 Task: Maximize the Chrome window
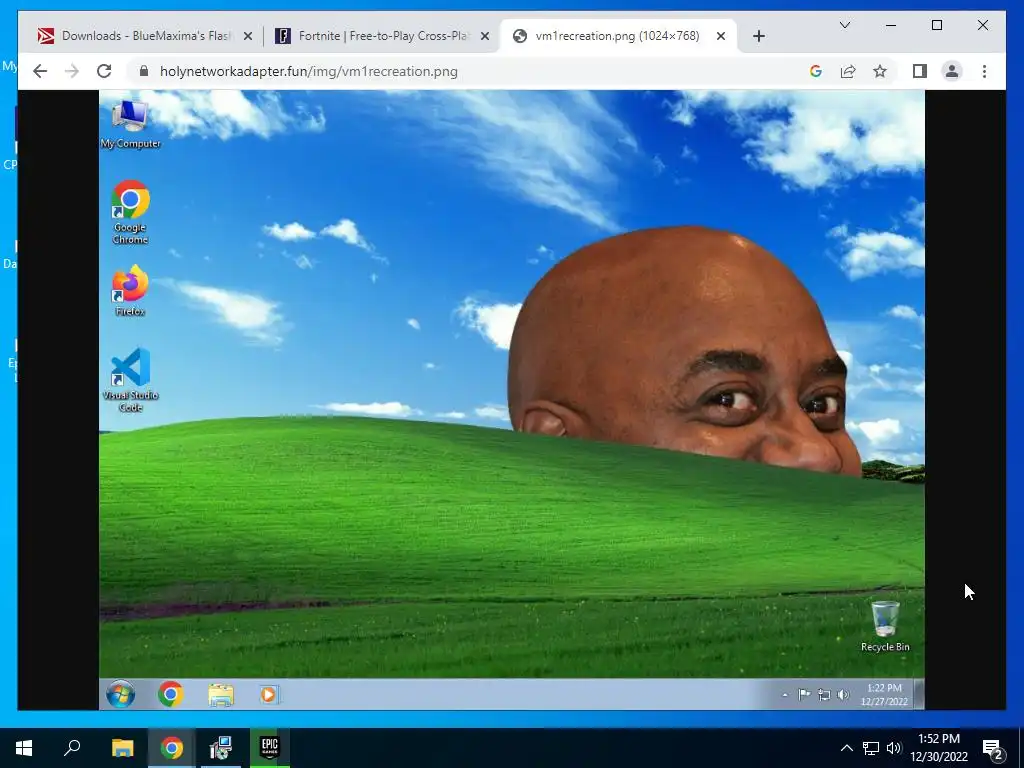click(936, 25)
